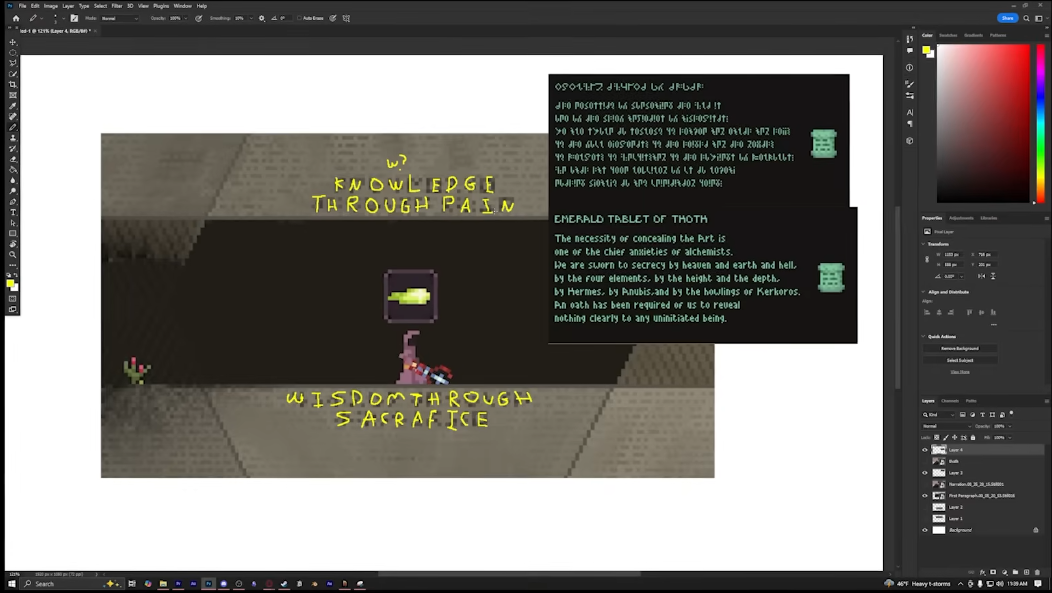
Task: Click the View More link
Action: click(x=959, y=372)
